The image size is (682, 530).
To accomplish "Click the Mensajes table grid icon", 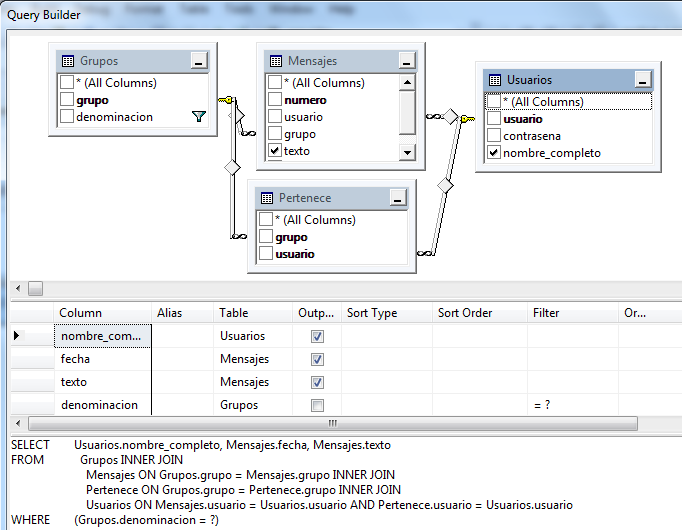I will click(x=276, y=61).
